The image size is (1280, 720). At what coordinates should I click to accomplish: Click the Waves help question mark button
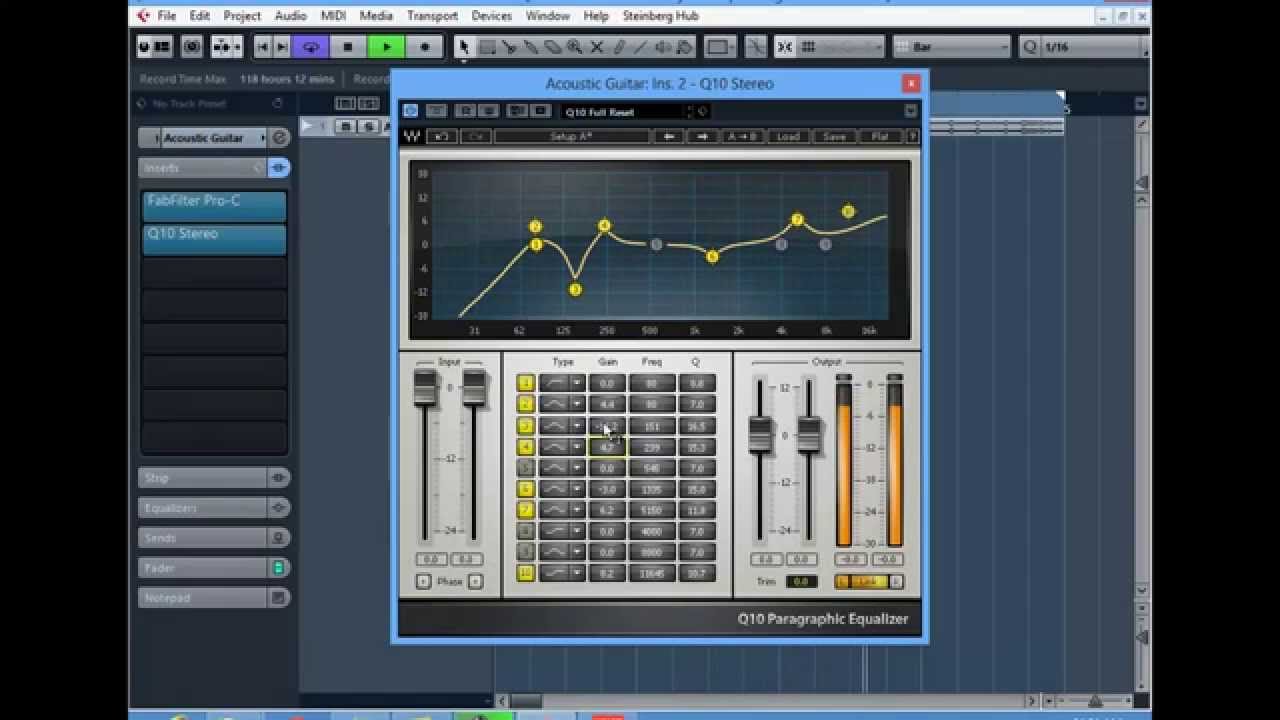911,136
